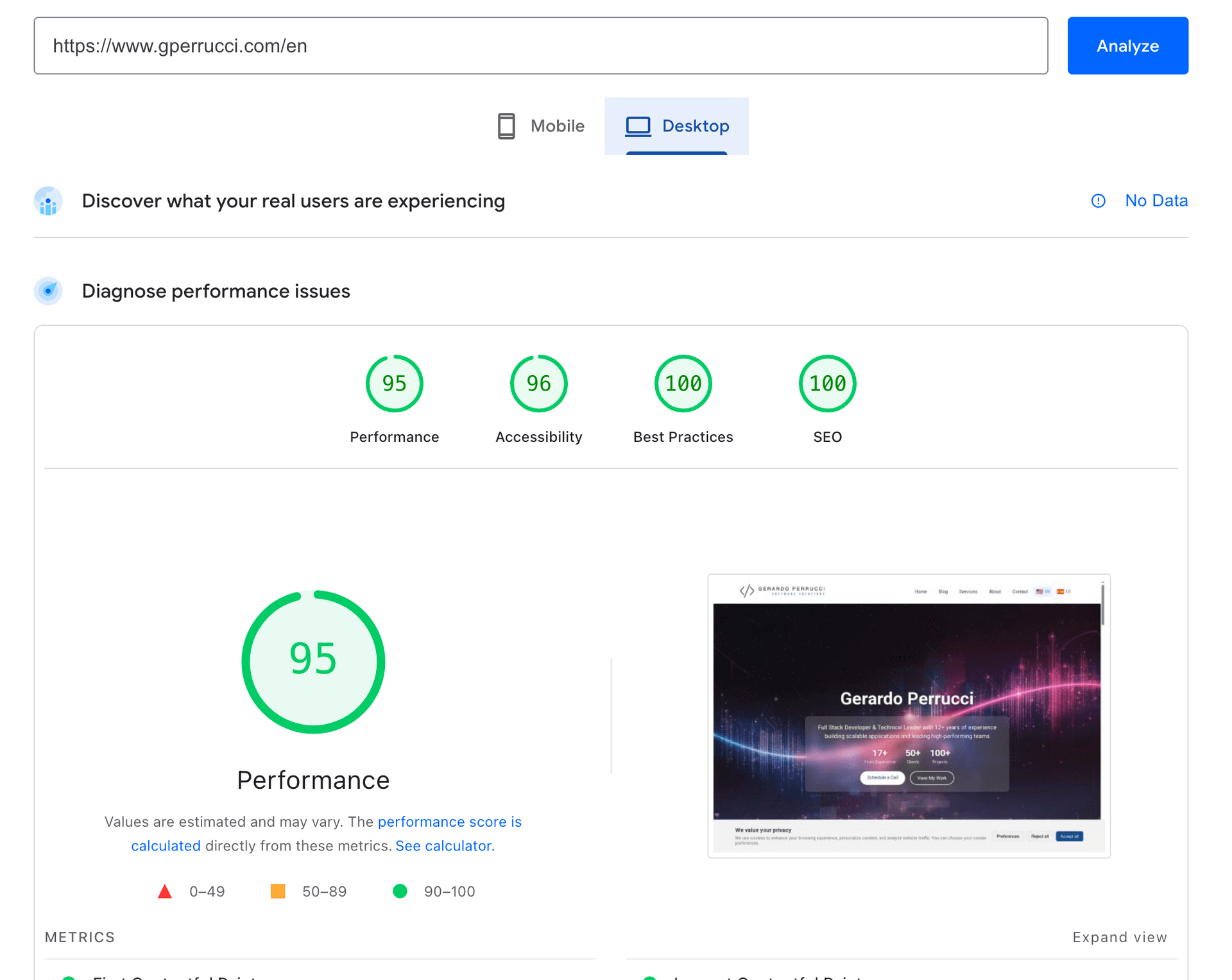Click the desktop monitor icon
This screenshot has height=980, width=1232.
pos(637,126)
